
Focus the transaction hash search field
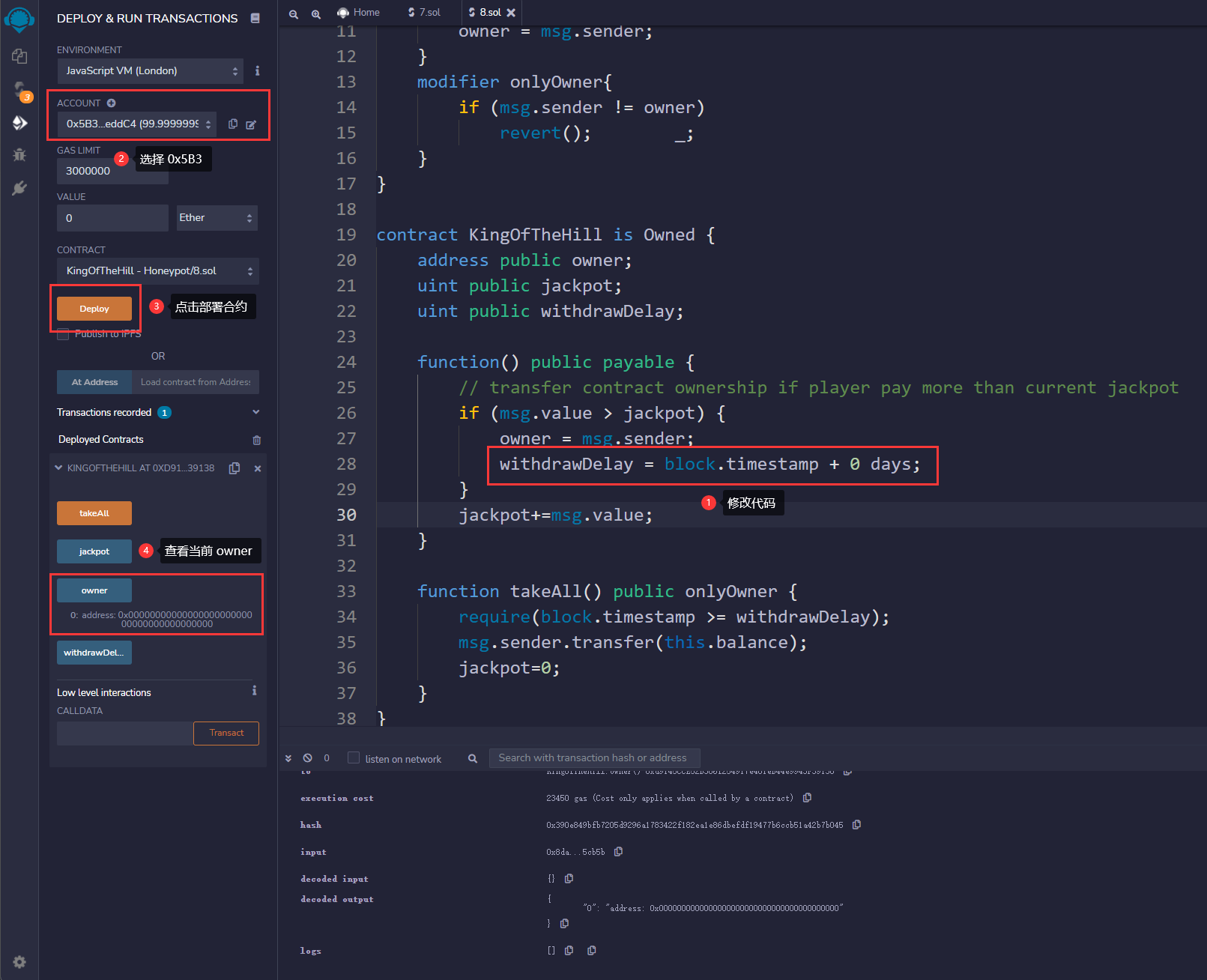595,758
